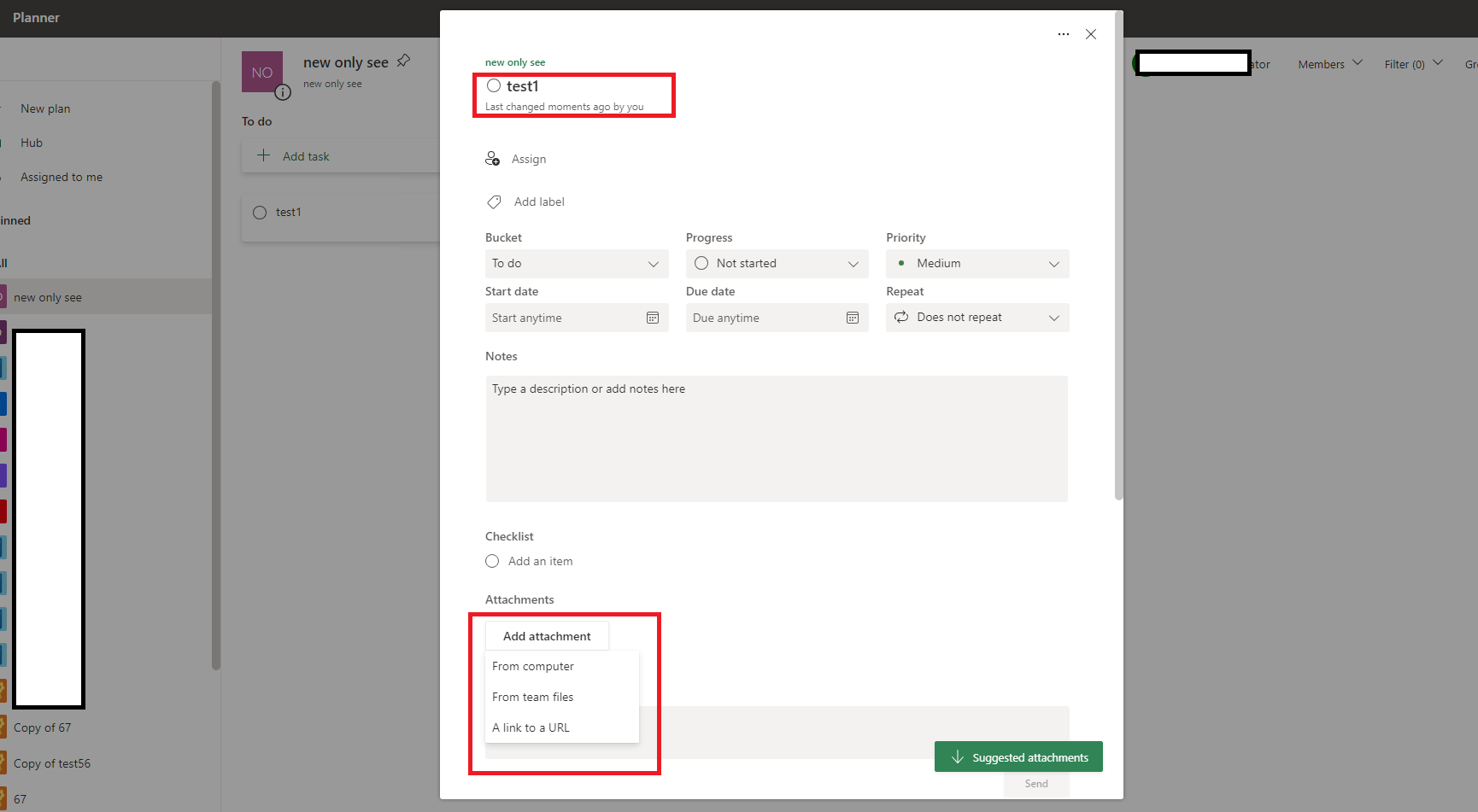Click the Suggested attachments button
The width and height of the screenshot is (1478, 812).
pyautogui.click(x=1018, y=757)
